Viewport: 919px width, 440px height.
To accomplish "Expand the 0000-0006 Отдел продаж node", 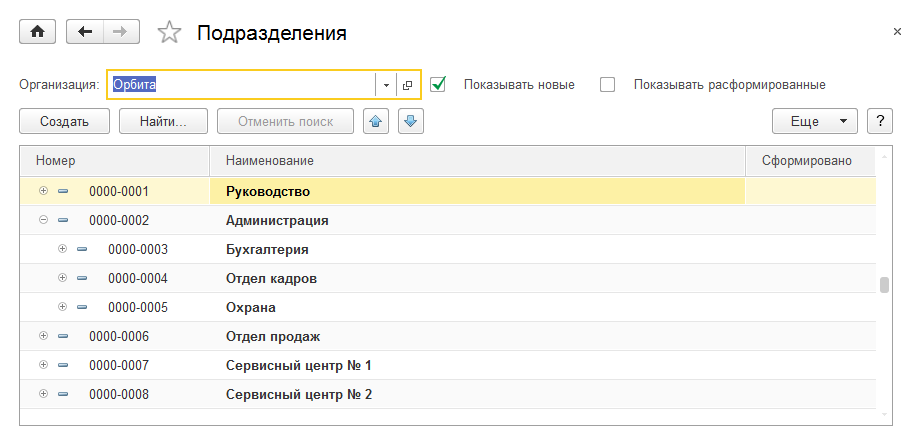I will click(43, 336).
